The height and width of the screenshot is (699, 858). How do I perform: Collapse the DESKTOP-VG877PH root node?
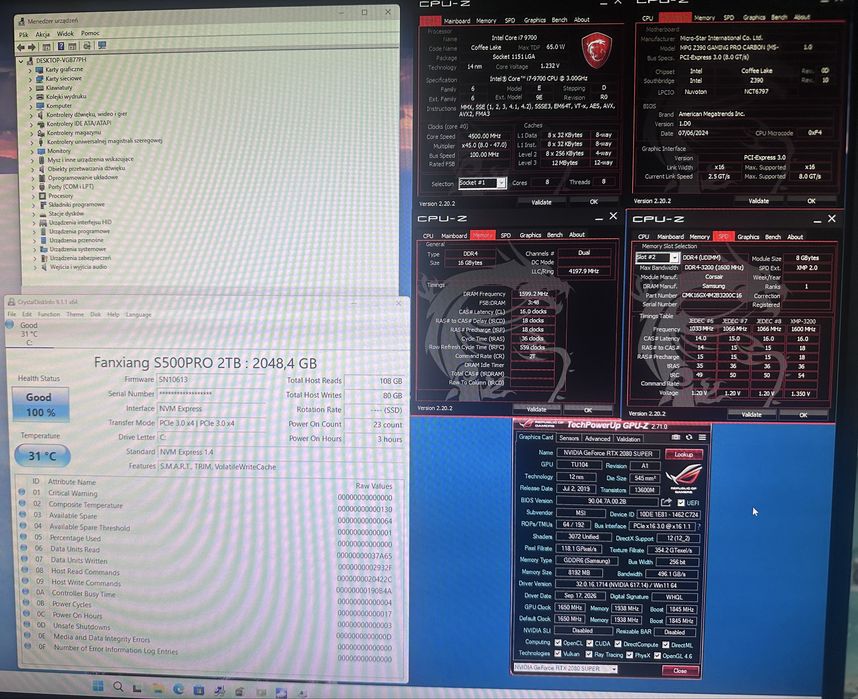(21, 61)
